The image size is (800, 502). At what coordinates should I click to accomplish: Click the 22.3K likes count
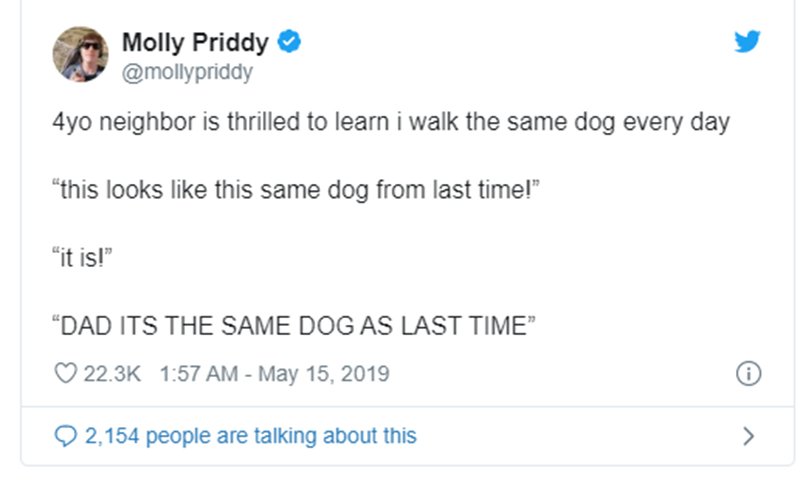coord(112,373)
